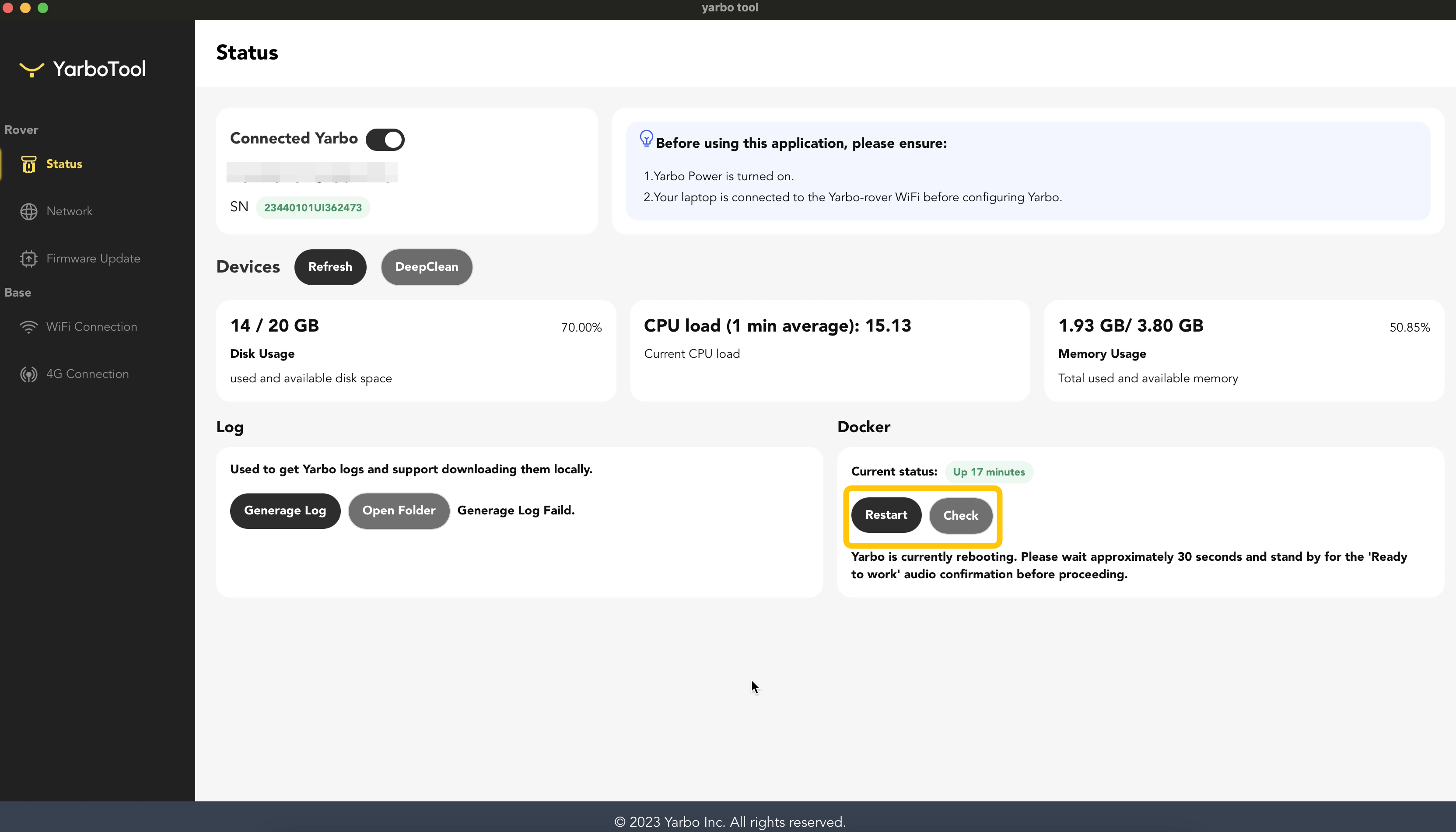Screen dimensions: 1456x832
Task: Click the lightbulb tip icon
Action: click(x=646, y=139)
